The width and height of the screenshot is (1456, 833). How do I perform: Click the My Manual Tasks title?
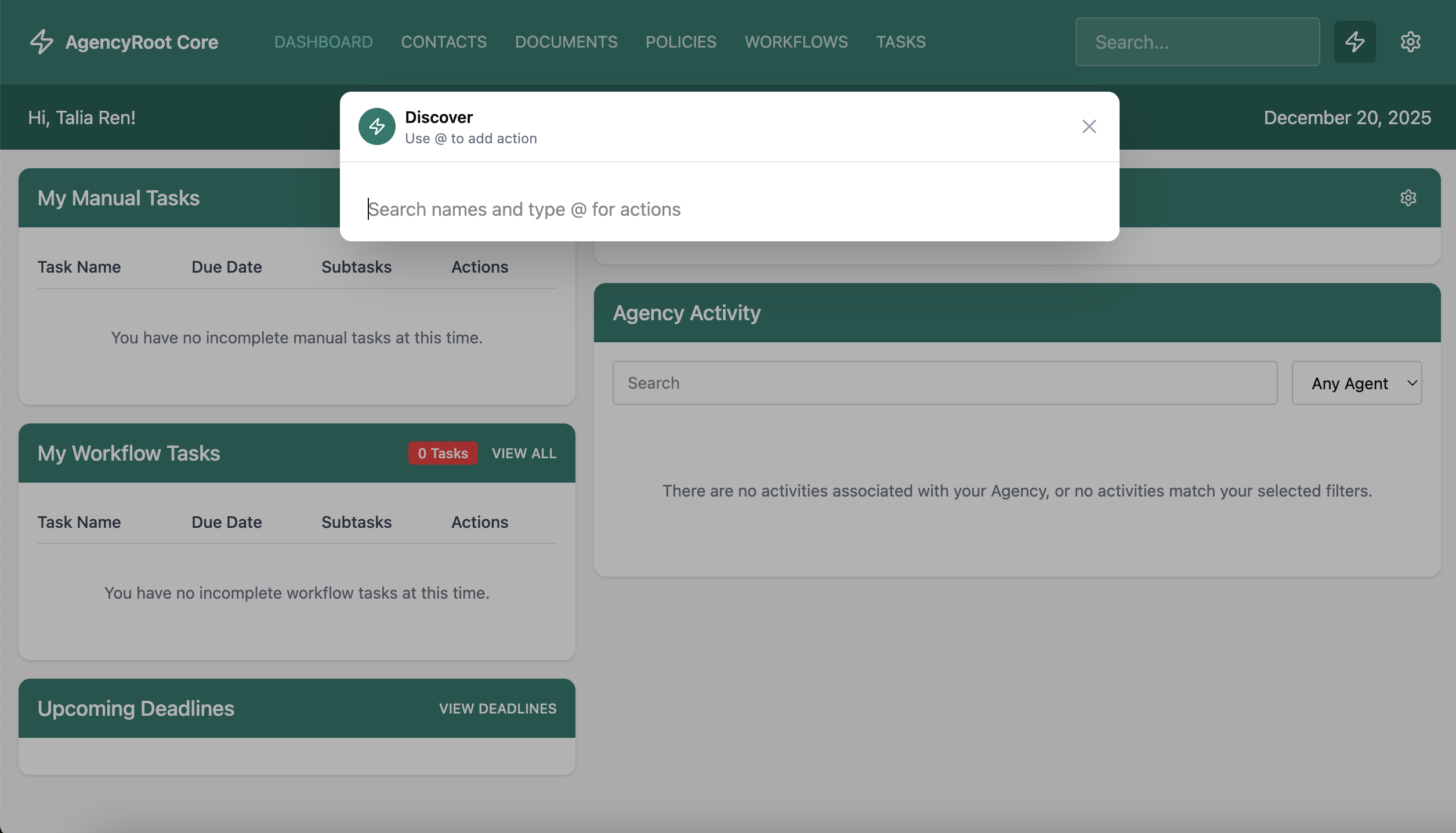118,198
